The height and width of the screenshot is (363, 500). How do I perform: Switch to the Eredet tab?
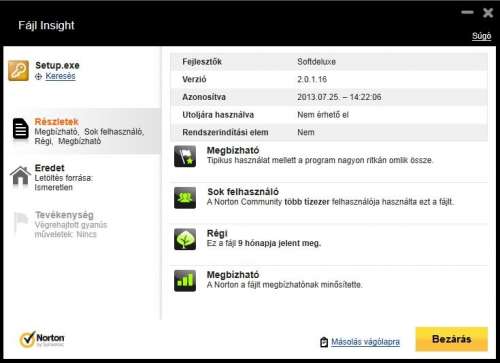point(82,177)
